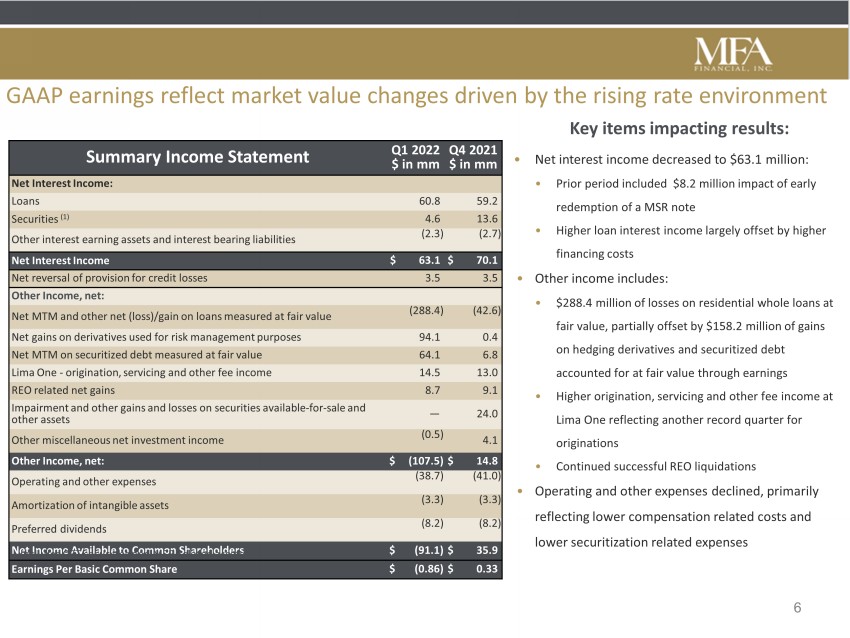Click 'Operating and other expenses' row label
This screenshot has width=850, height=638.
[x=83, y=481]
